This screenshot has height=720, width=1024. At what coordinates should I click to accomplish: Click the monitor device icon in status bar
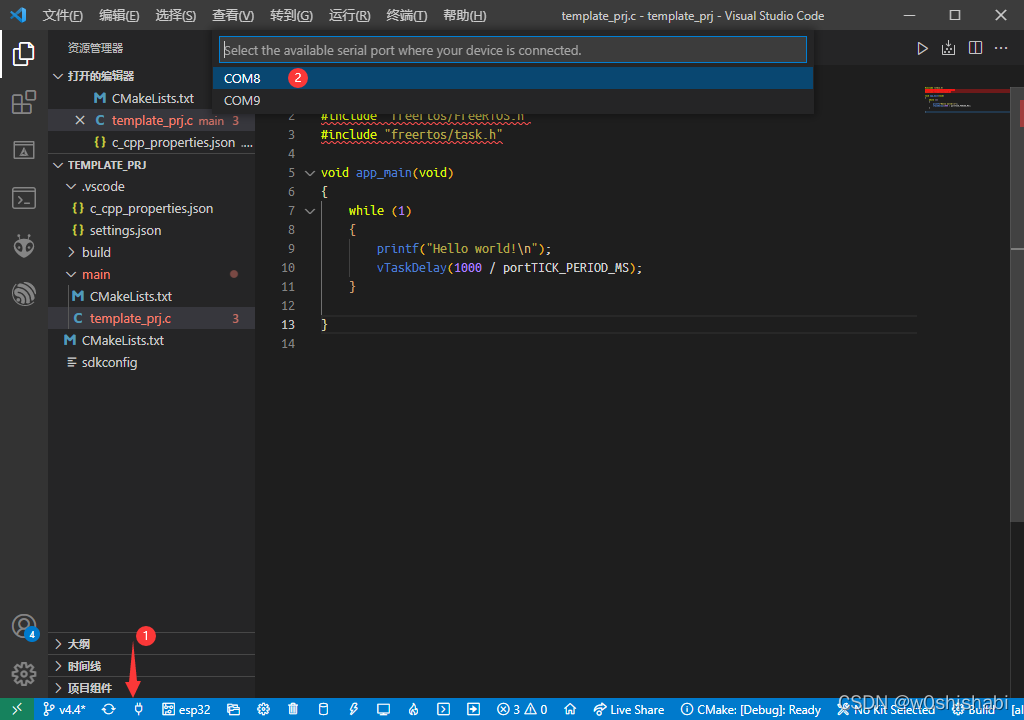(x=383, y=709)
